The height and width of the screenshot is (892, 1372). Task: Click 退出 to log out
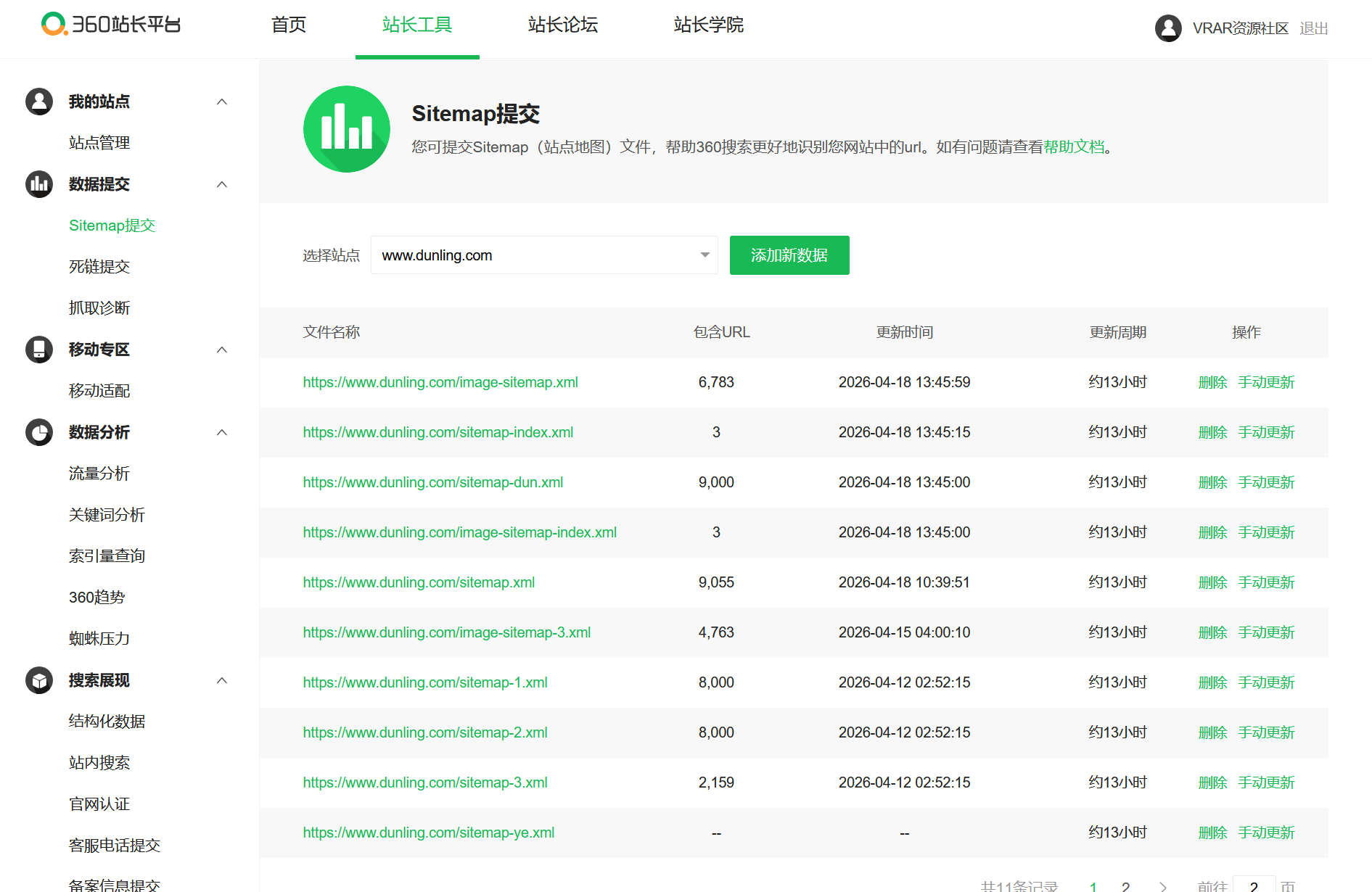(x=1314, y=28)
